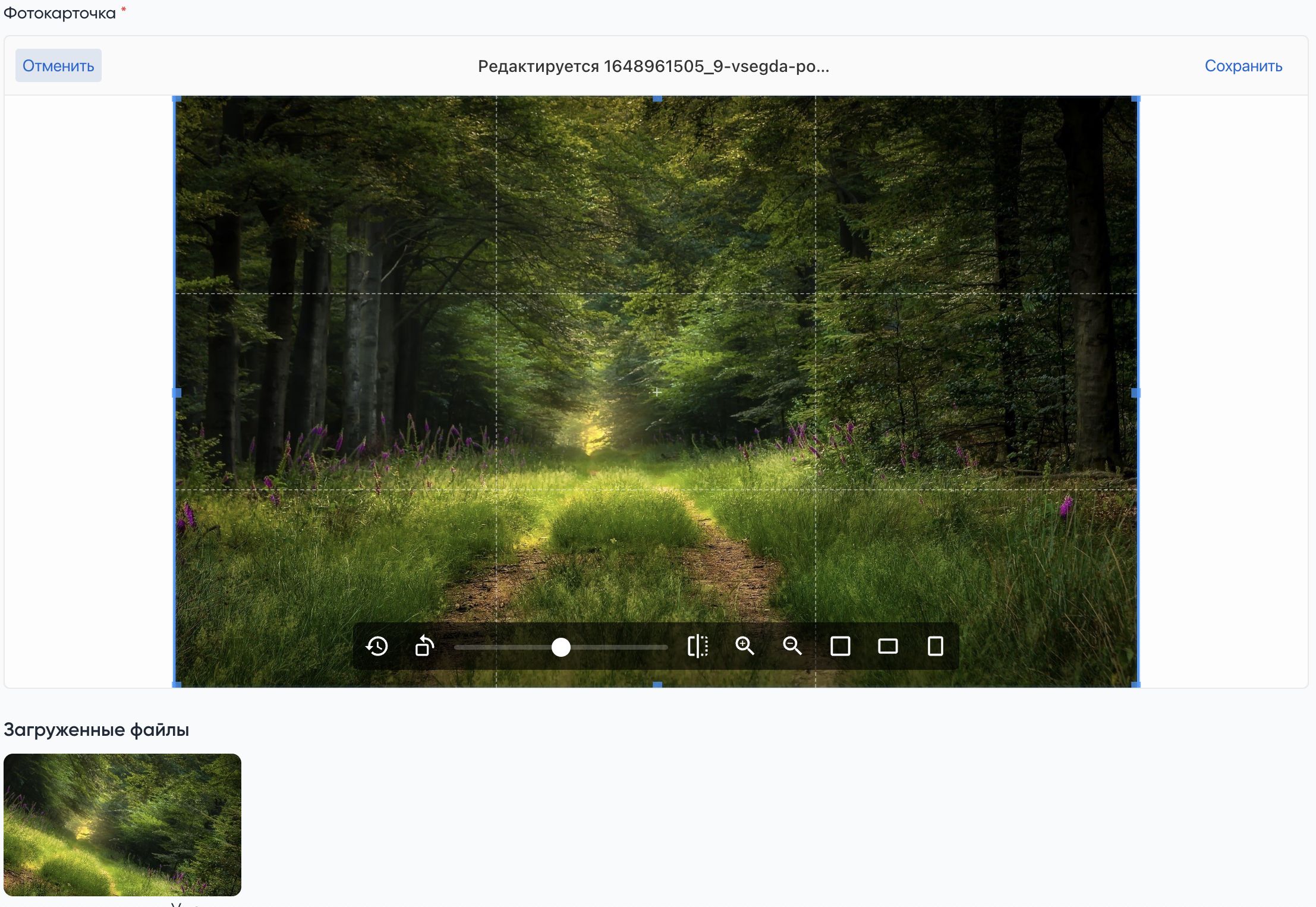Click Сохранить to save edits
Viewport: 1316px width, 907px height.
coord(1243,66)
